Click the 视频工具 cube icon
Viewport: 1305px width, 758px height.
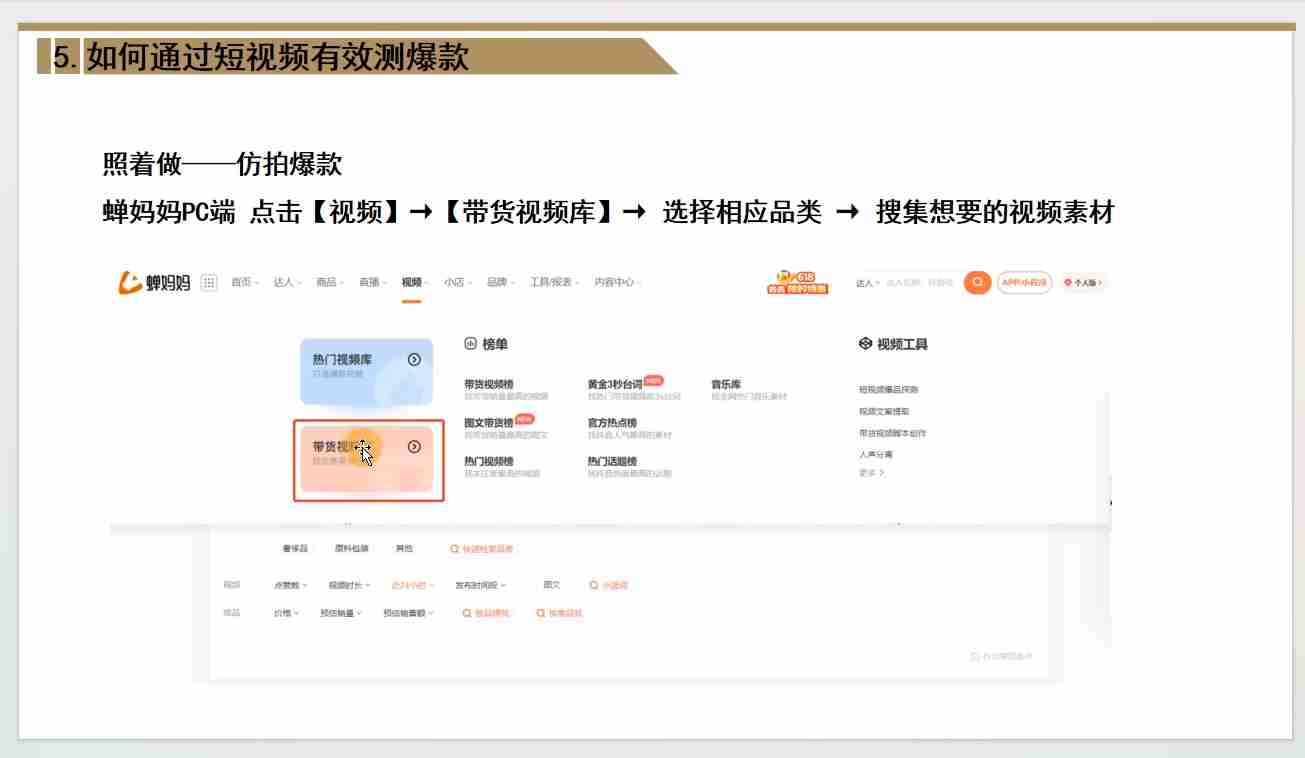(x=865, y=344)
